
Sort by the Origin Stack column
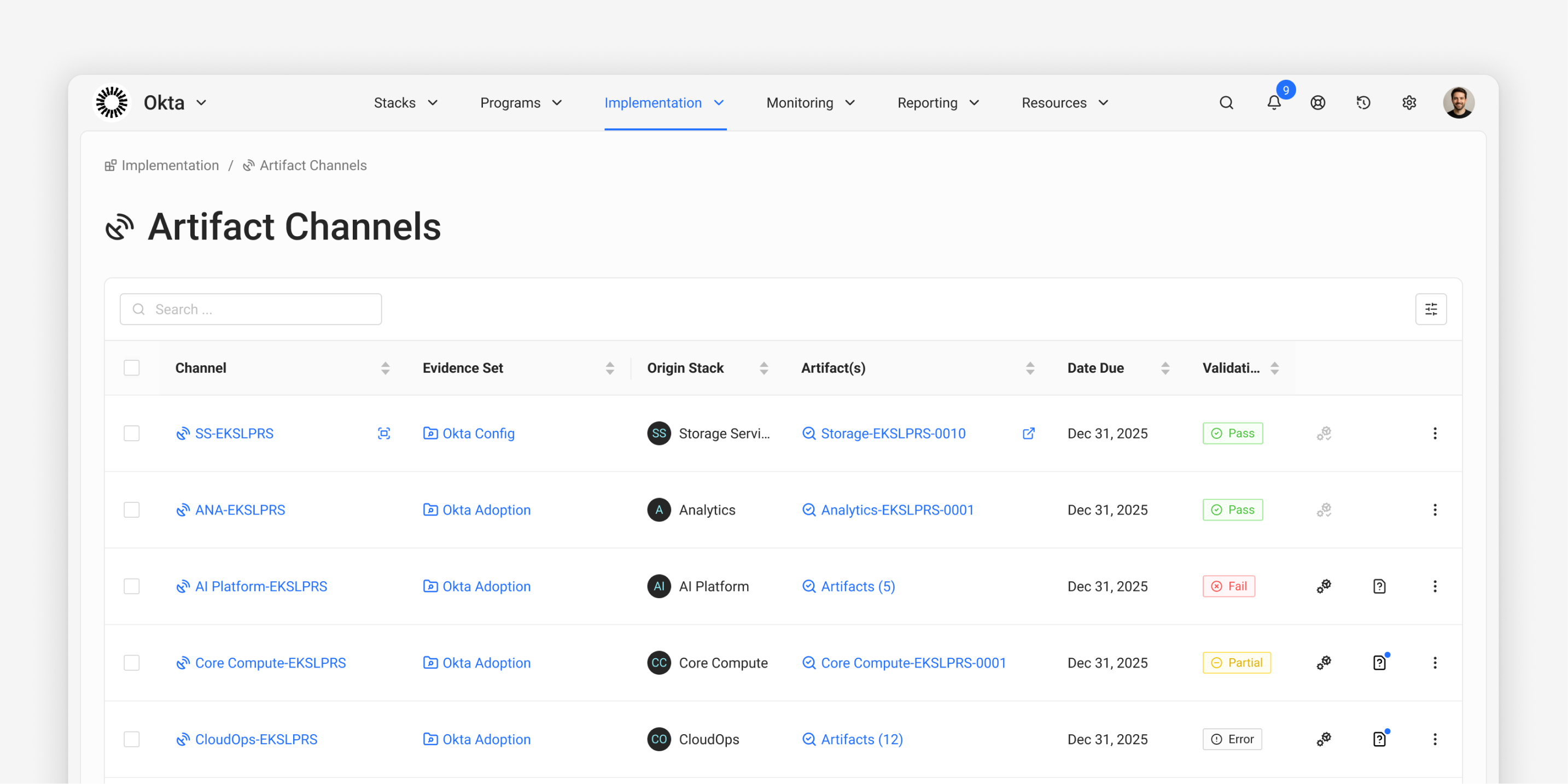(x=764, y=368)
